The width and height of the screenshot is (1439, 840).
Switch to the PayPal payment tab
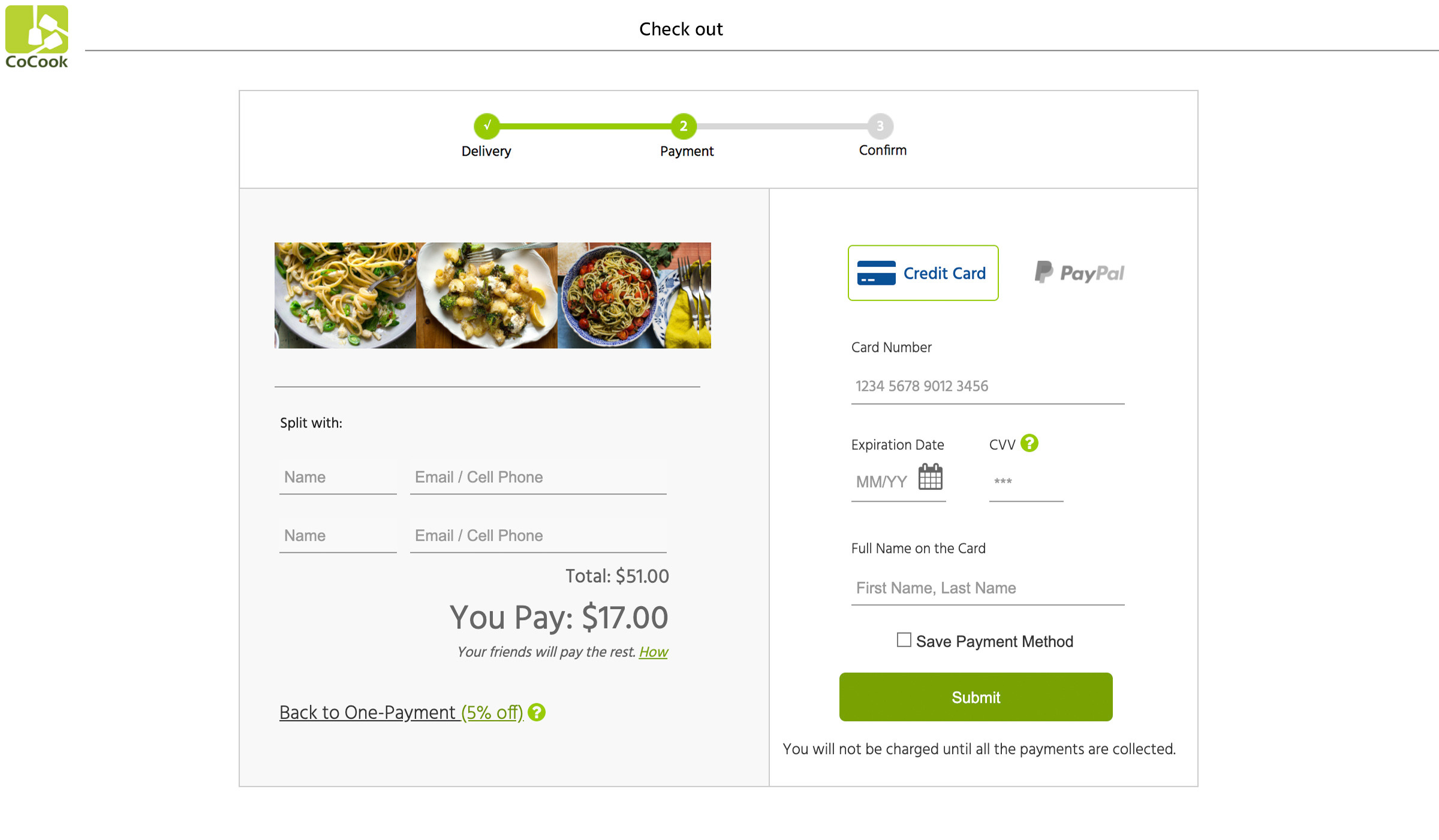click(1079, 273)
